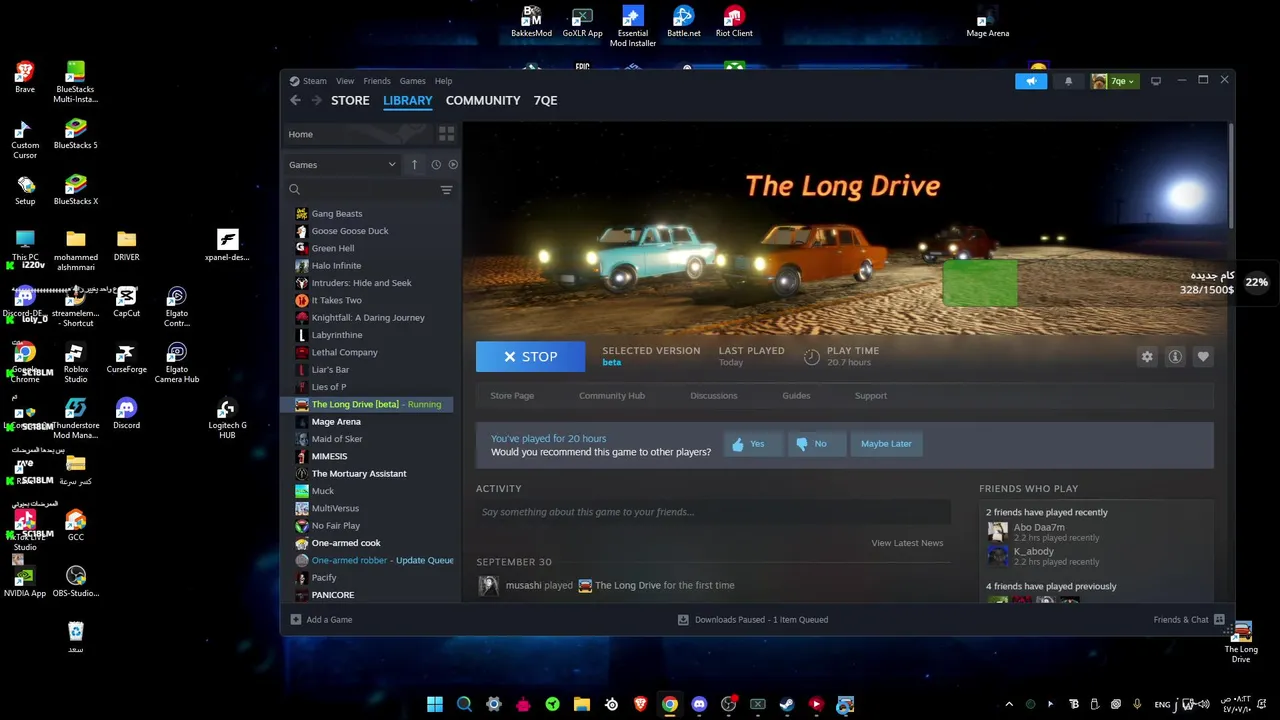Screen dimensions: 1280x720
Task: Go to the COMMUNITY tab
Action: [x=483, y=100]
